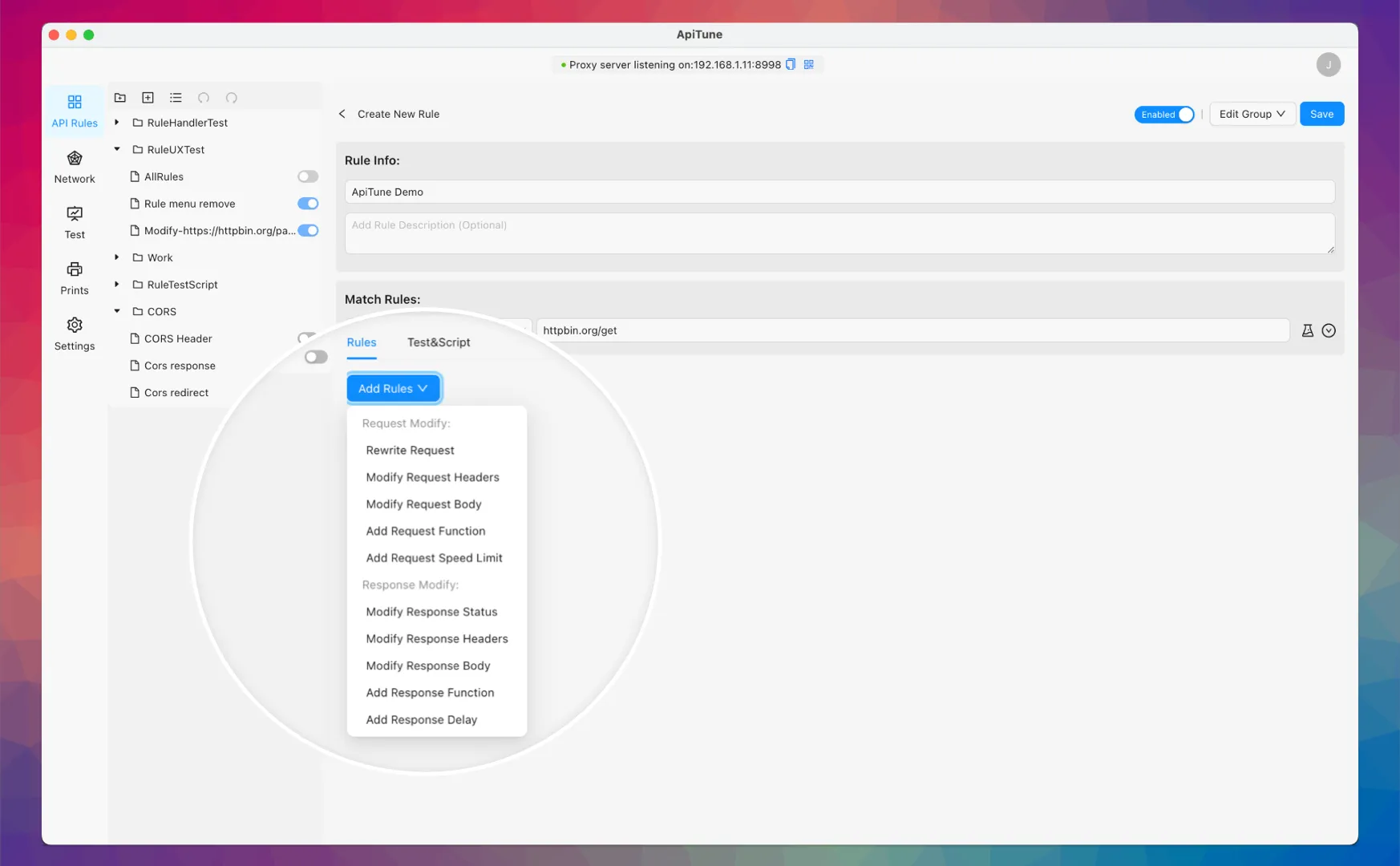
Task: Switch to the Test&Script tab
Action: click(439, 342)
